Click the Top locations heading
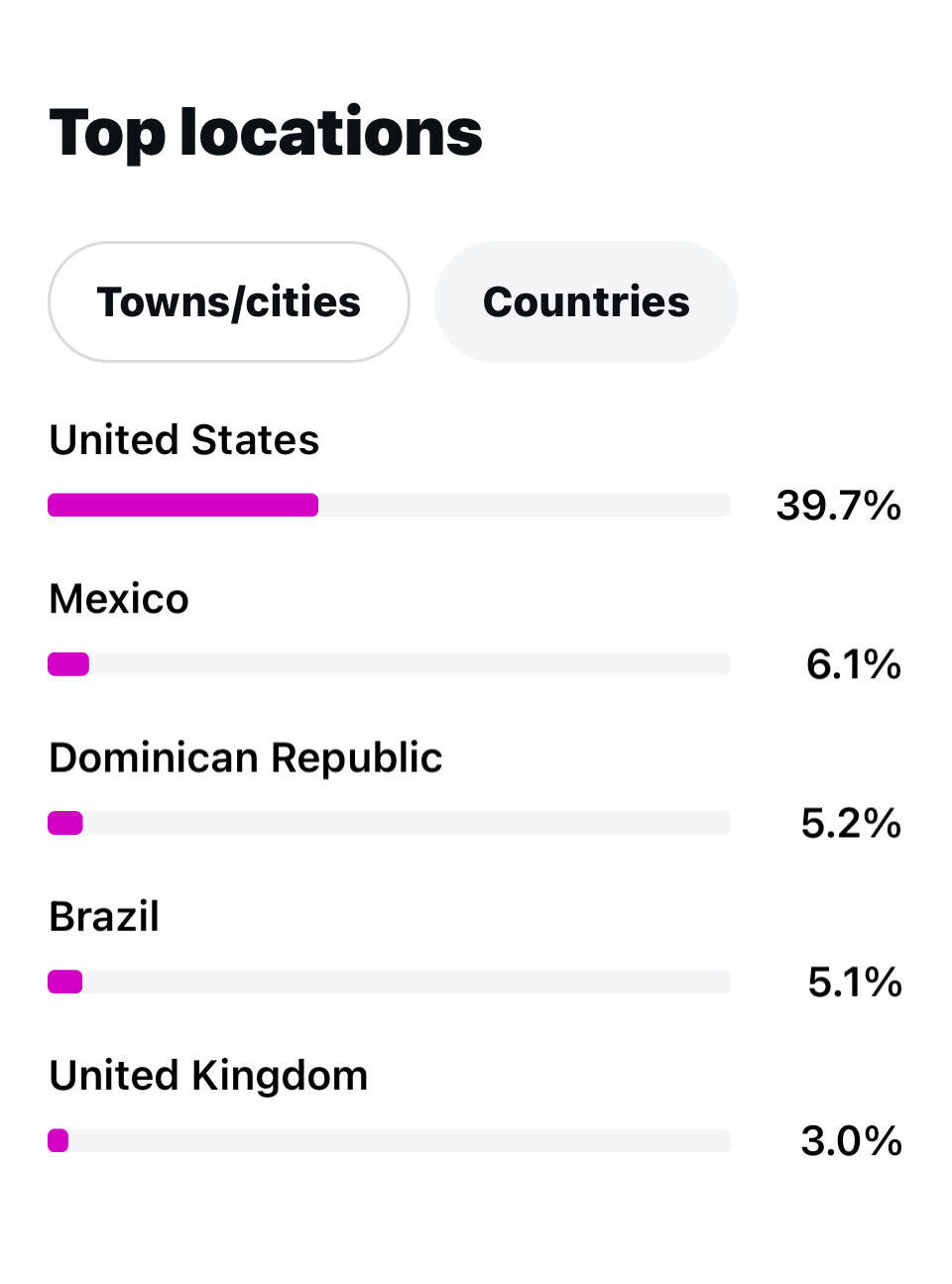The image size is (952, 1284). tap(266, 133)
